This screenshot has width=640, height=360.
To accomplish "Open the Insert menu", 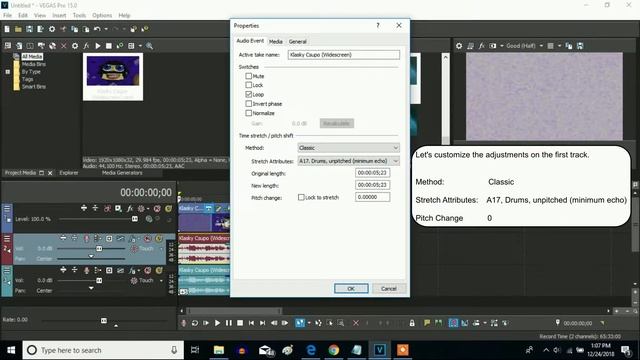I will coord(59,15).
